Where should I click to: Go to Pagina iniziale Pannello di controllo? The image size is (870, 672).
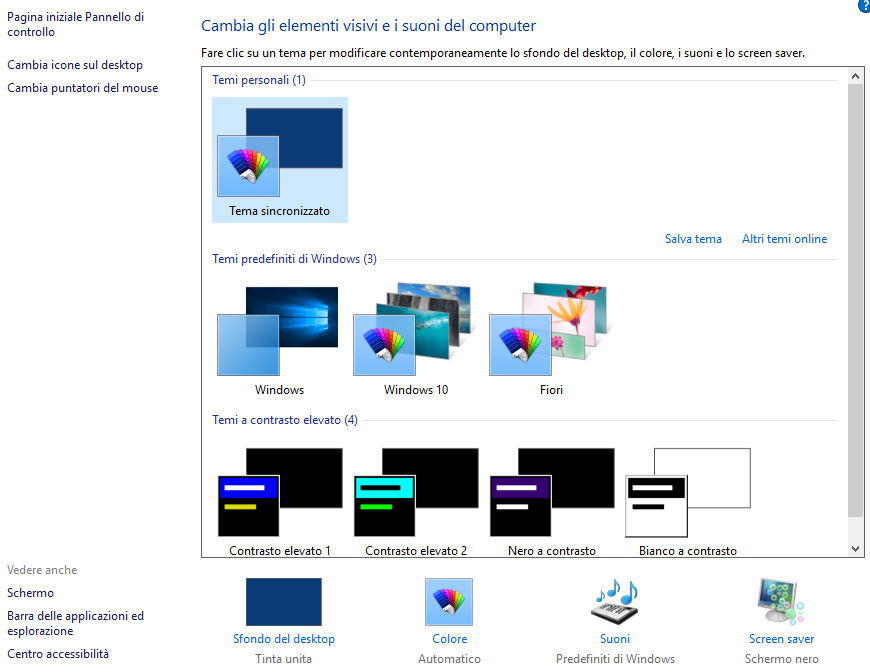[75, 24]
